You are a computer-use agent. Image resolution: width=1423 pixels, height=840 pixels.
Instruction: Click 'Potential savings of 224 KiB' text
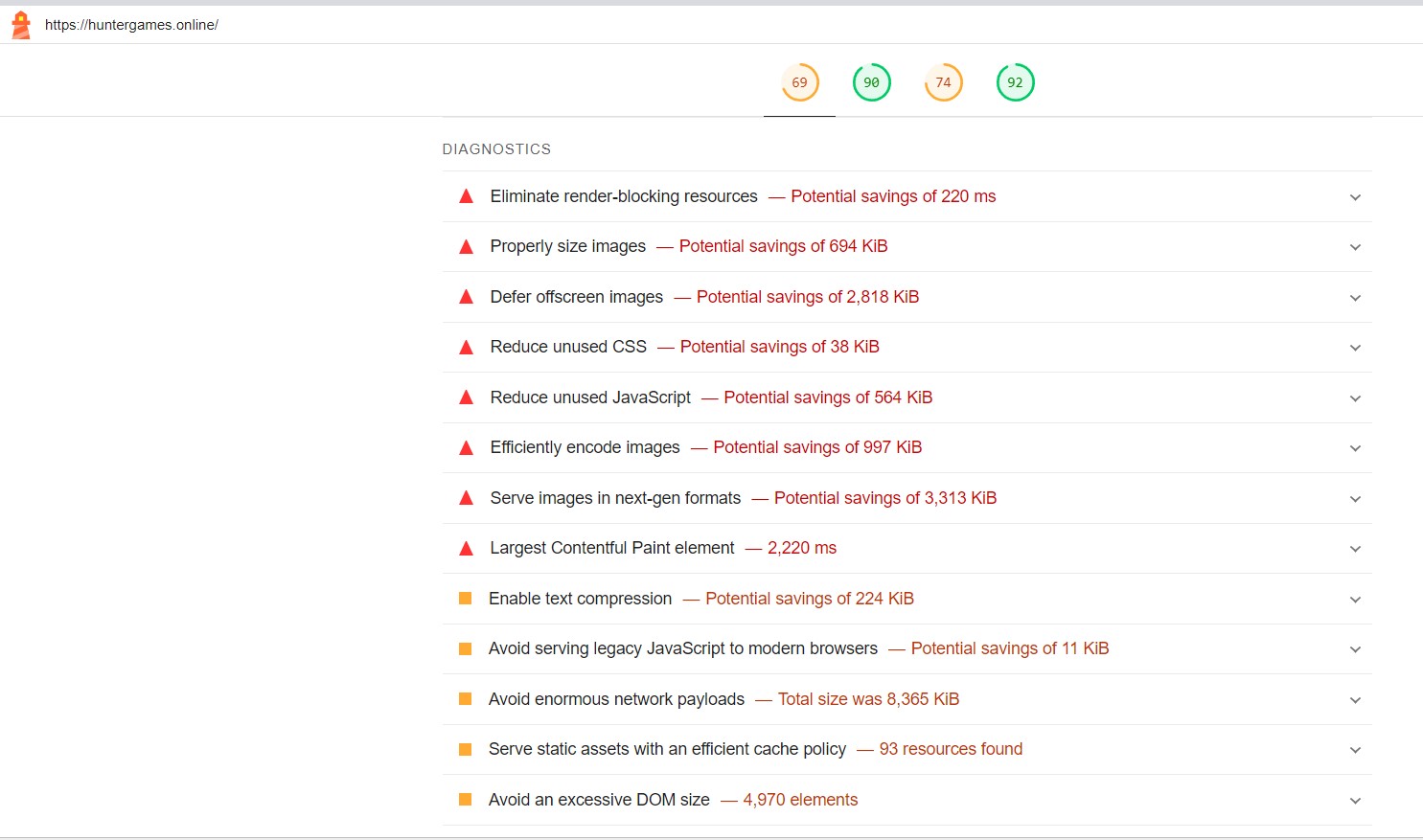click(x=810, y=599)
